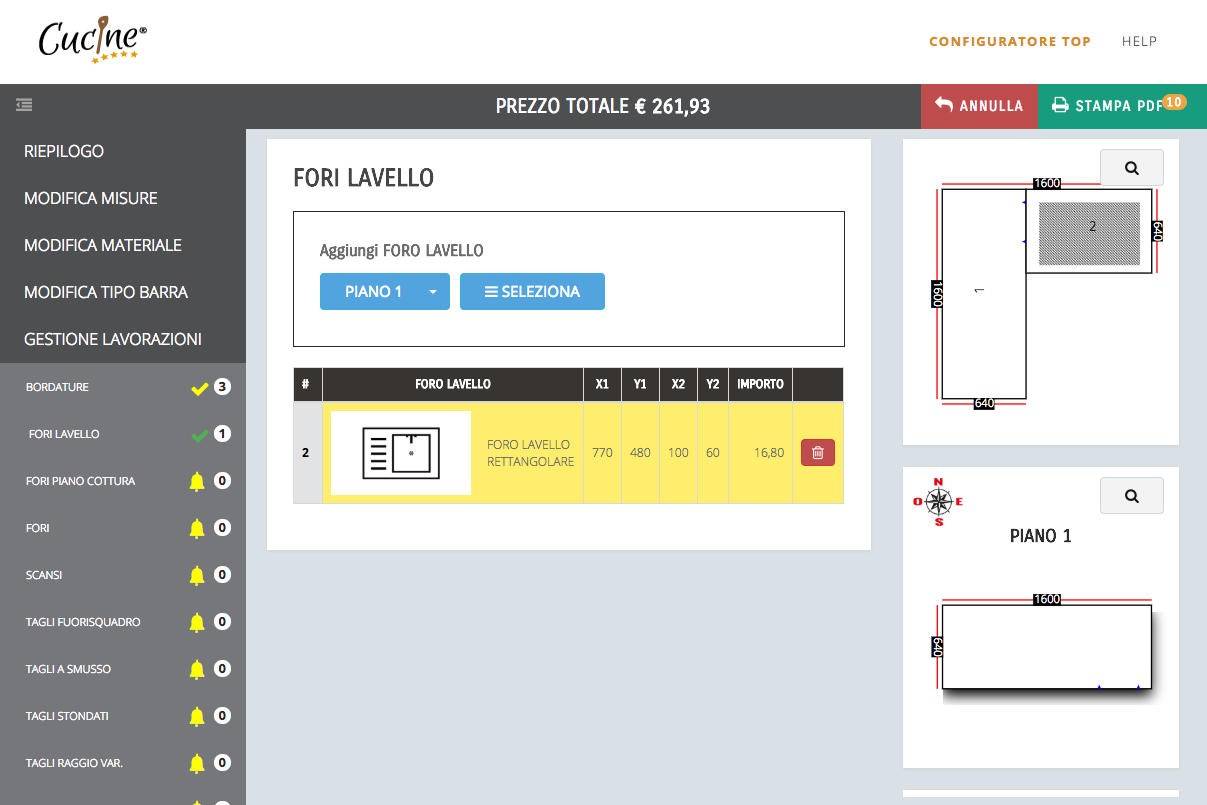Image resolution: width=1207 pixels, height=805 pixels.
Task: Click the printer icon on Stampa PDF
Action: click(x=1060, y=105)
